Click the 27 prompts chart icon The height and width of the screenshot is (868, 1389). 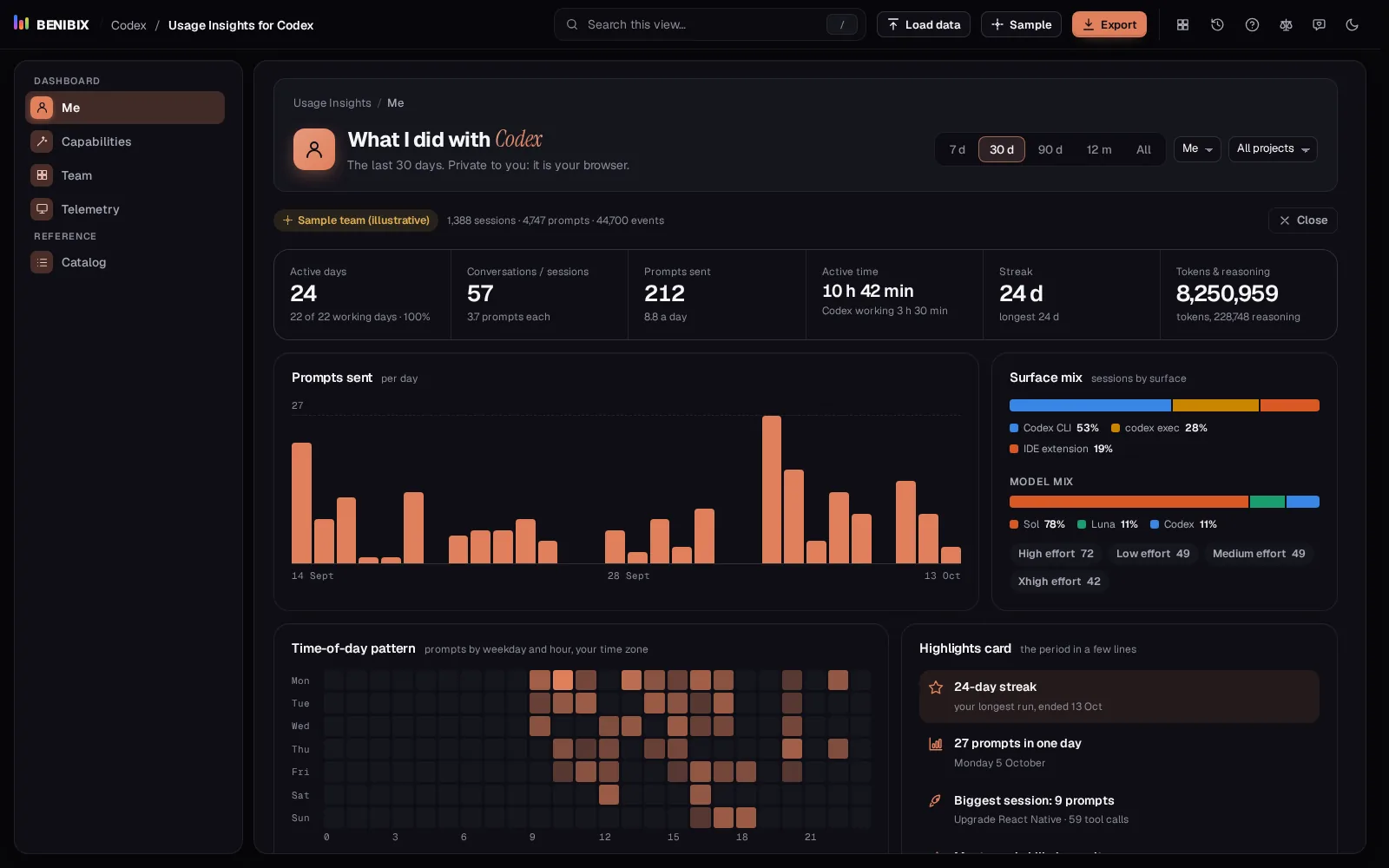[x=936, y=744]
